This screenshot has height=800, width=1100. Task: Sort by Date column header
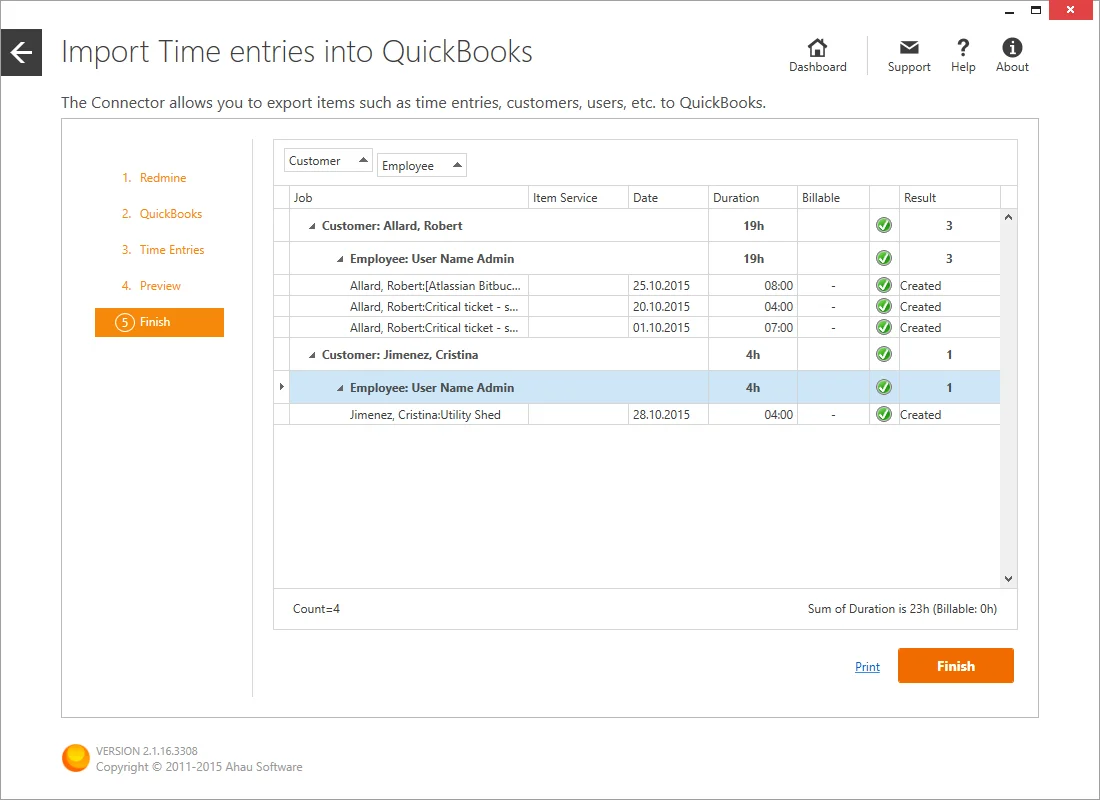668,198
